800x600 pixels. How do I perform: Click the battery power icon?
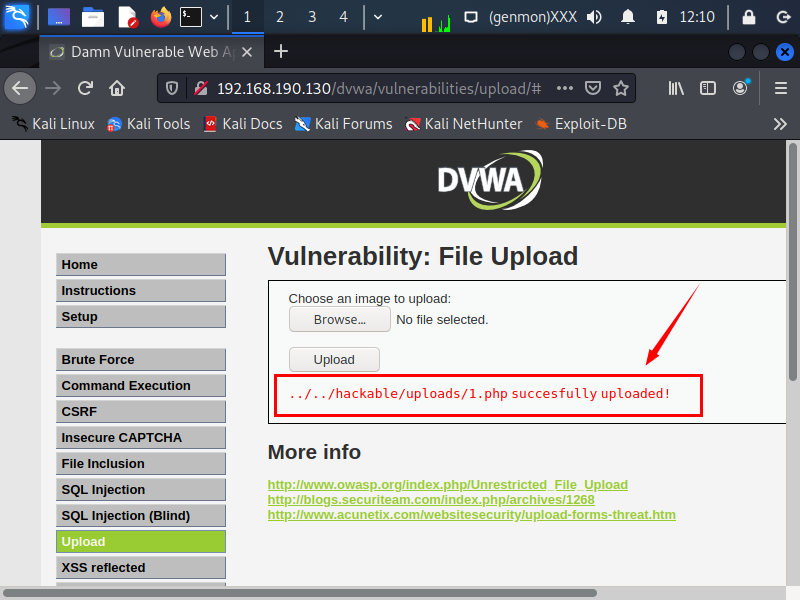click(662, 17)
